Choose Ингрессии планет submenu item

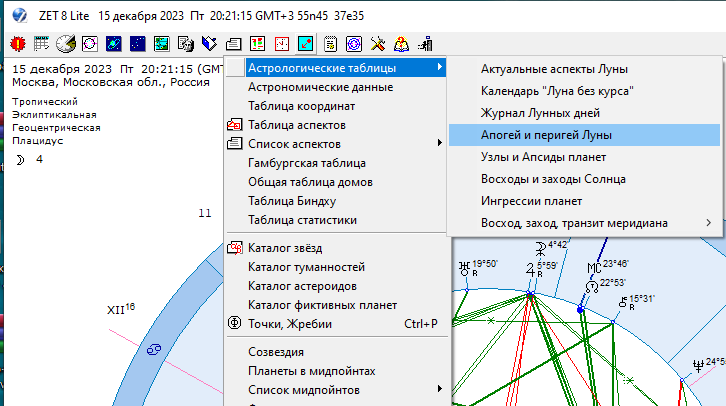click(x=584, y=201)
